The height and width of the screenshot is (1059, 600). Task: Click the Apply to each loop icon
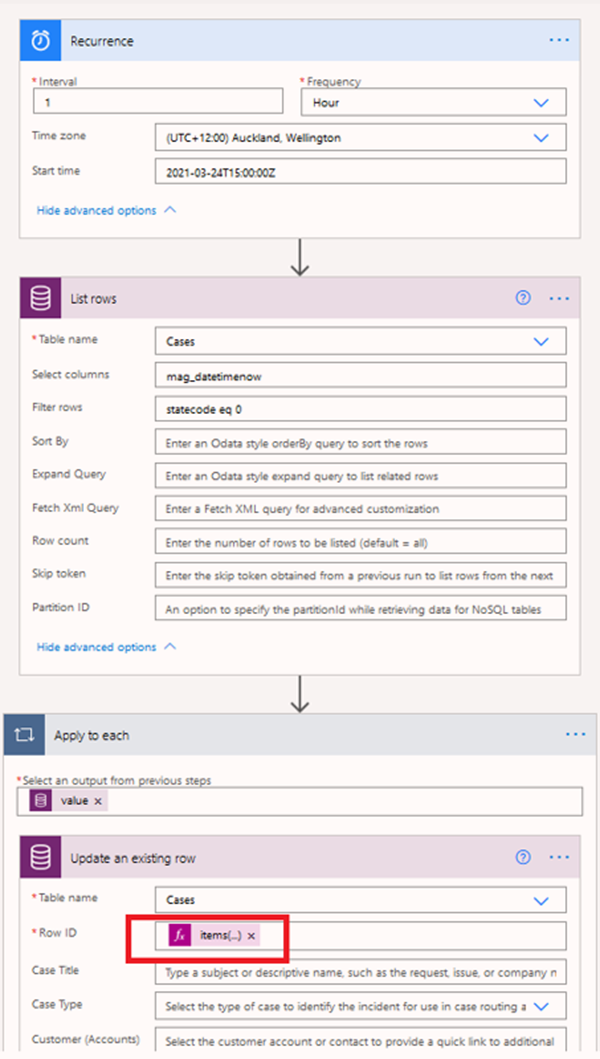click(x=24, y=735)
